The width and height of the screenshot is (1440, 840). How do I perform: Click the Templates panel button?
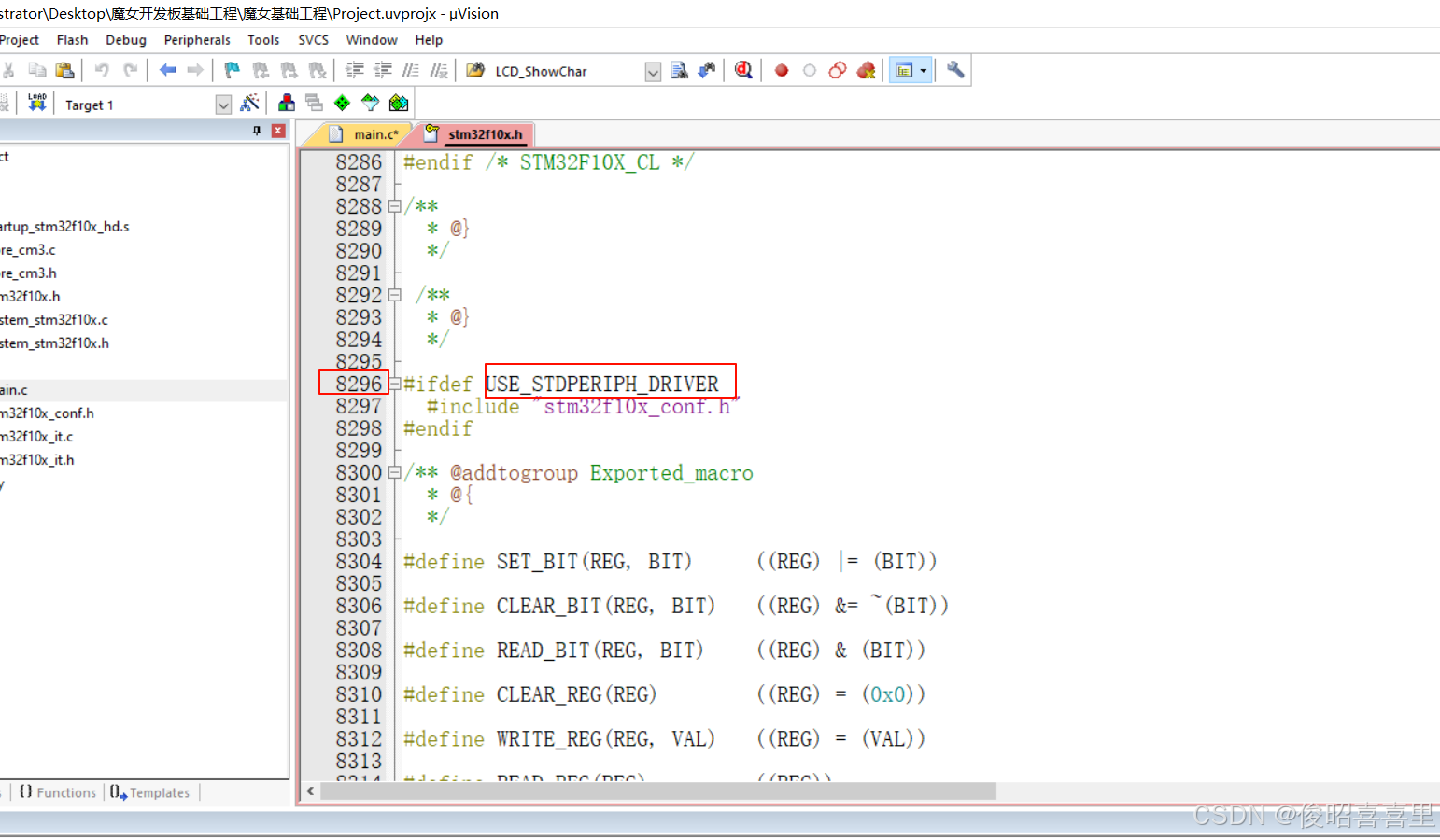149,792
